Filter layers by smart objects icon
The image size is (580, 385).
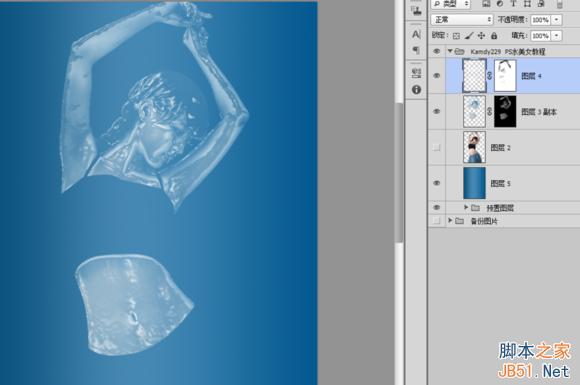(x=541, y=3)
